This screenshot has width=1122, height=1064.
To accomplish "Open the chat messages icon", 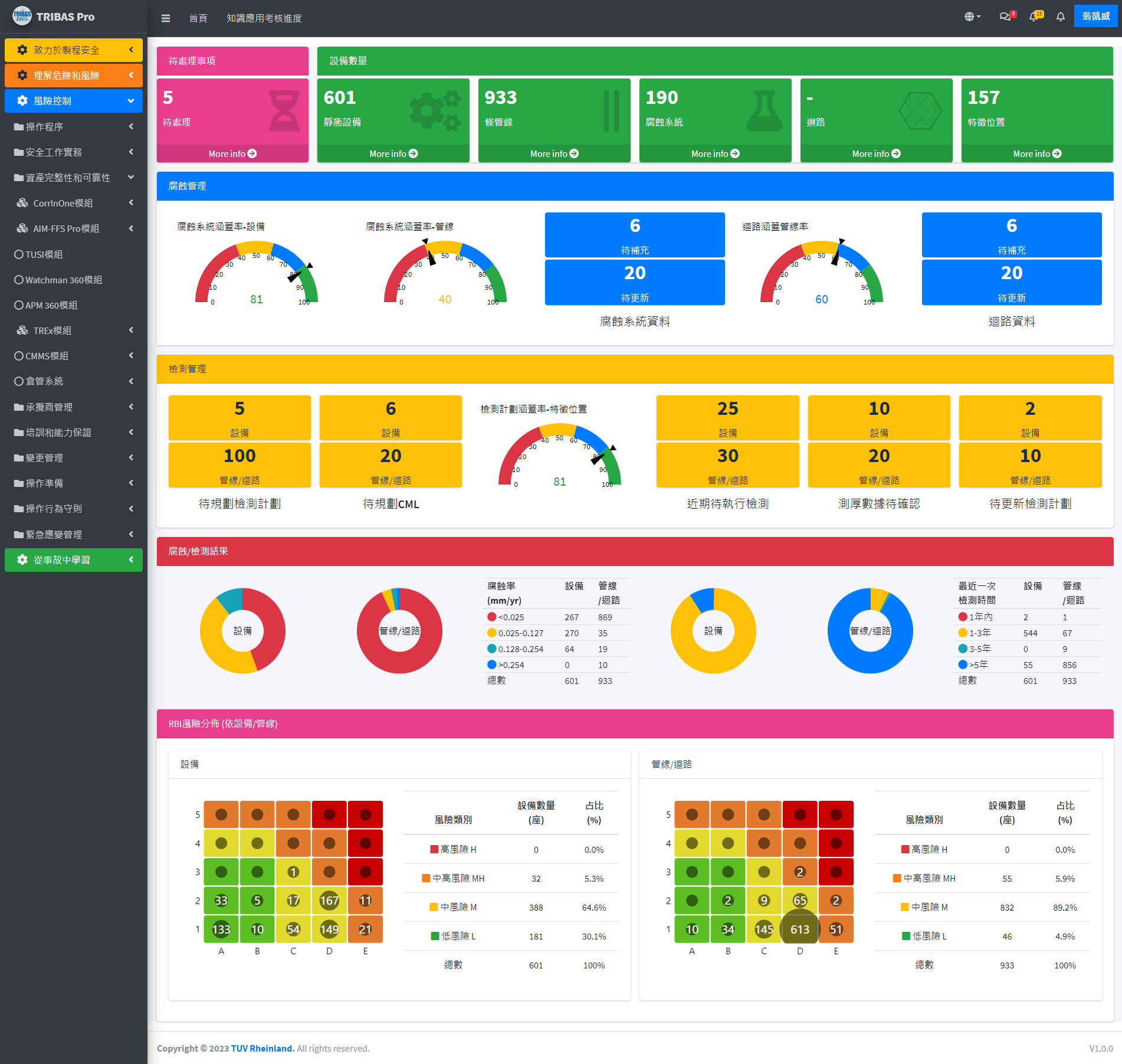I will point(1006,17).
